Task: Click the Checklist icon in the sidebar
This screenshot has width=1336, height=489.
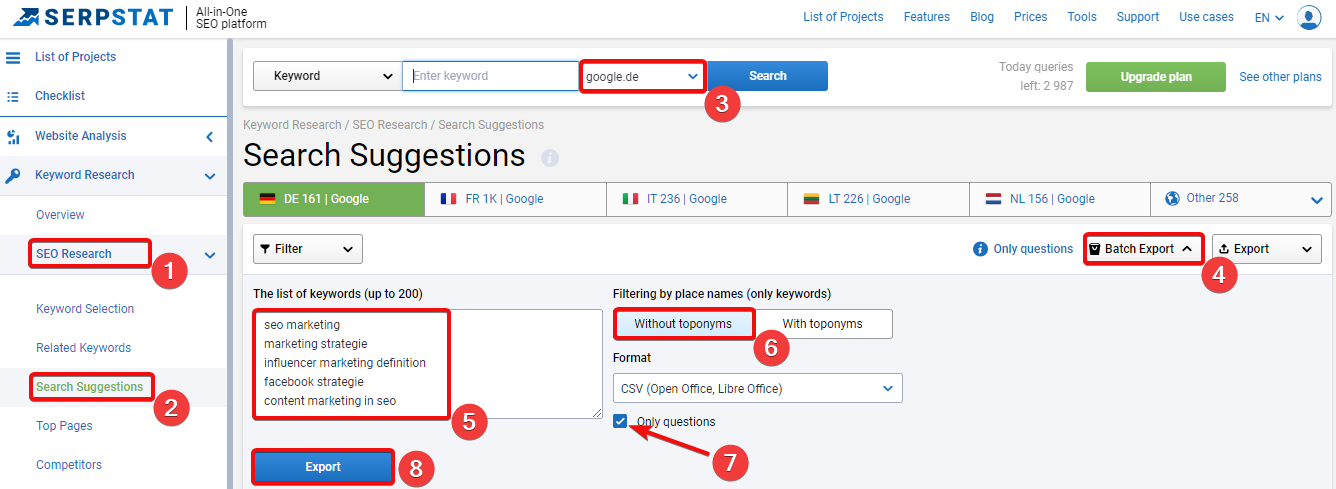Action: pyautogui.click(x=13, y=96)
